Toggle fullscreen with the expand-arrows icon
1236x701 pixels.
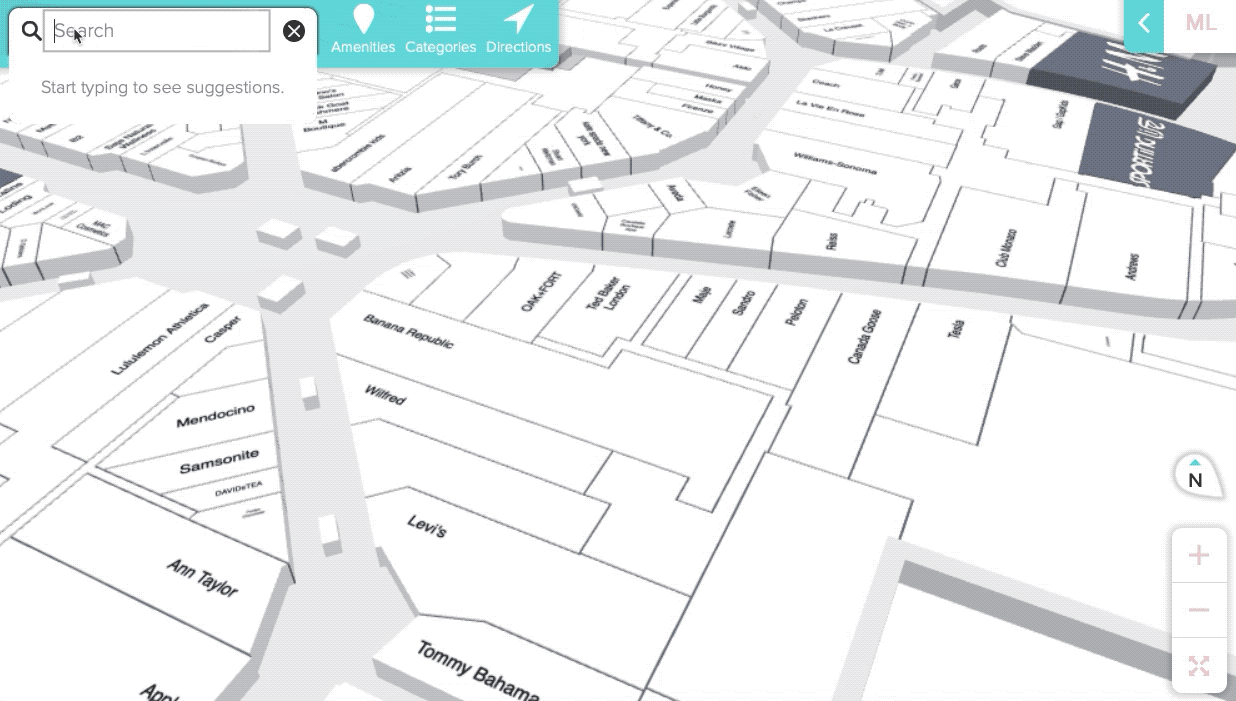coord(1199,666)
